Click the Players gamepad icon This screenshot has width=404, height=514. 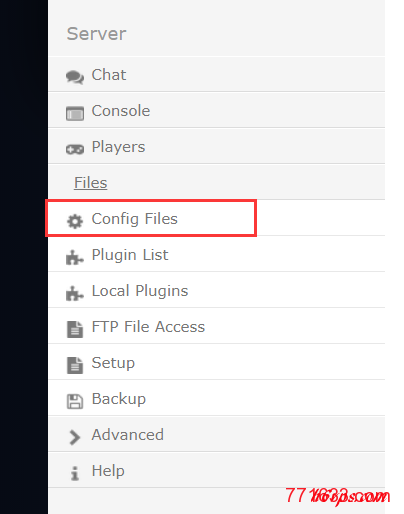75,149
